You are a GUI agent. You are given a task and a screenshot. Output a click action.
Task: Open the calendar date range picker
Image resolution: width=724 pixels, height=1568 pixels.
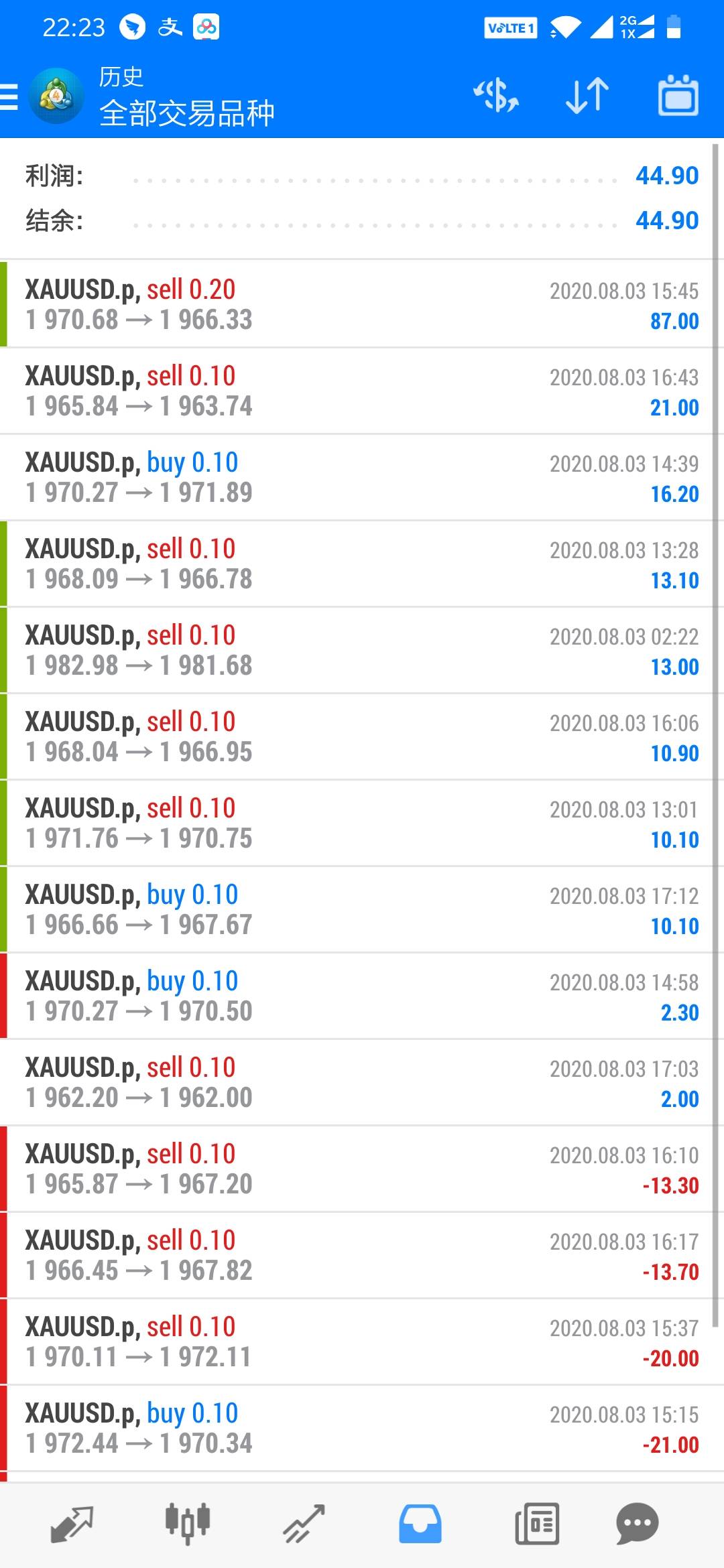click(678, 96)
